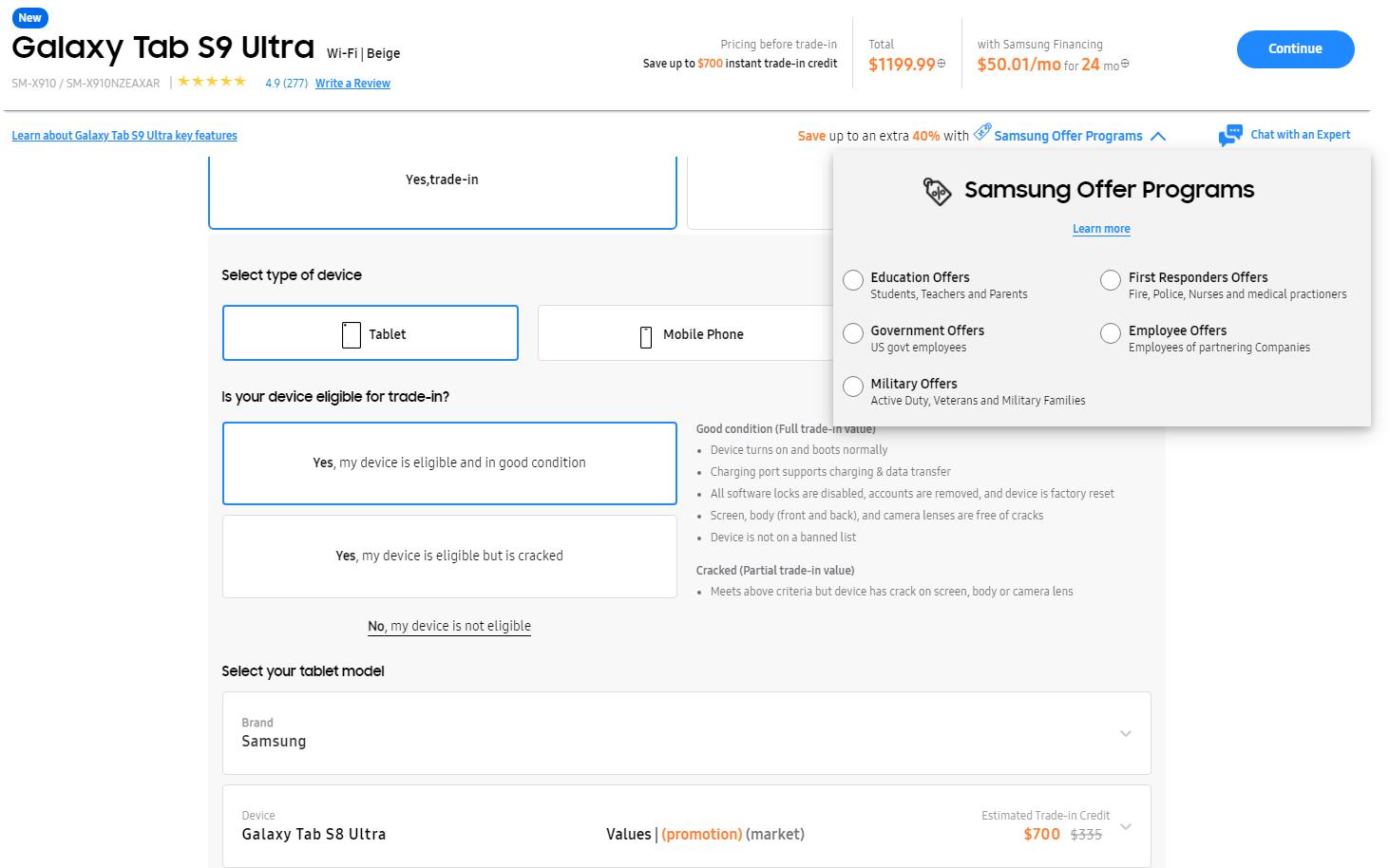Click the five-star rating icons
Screen dimensions: 1389x868
[212, 82]
